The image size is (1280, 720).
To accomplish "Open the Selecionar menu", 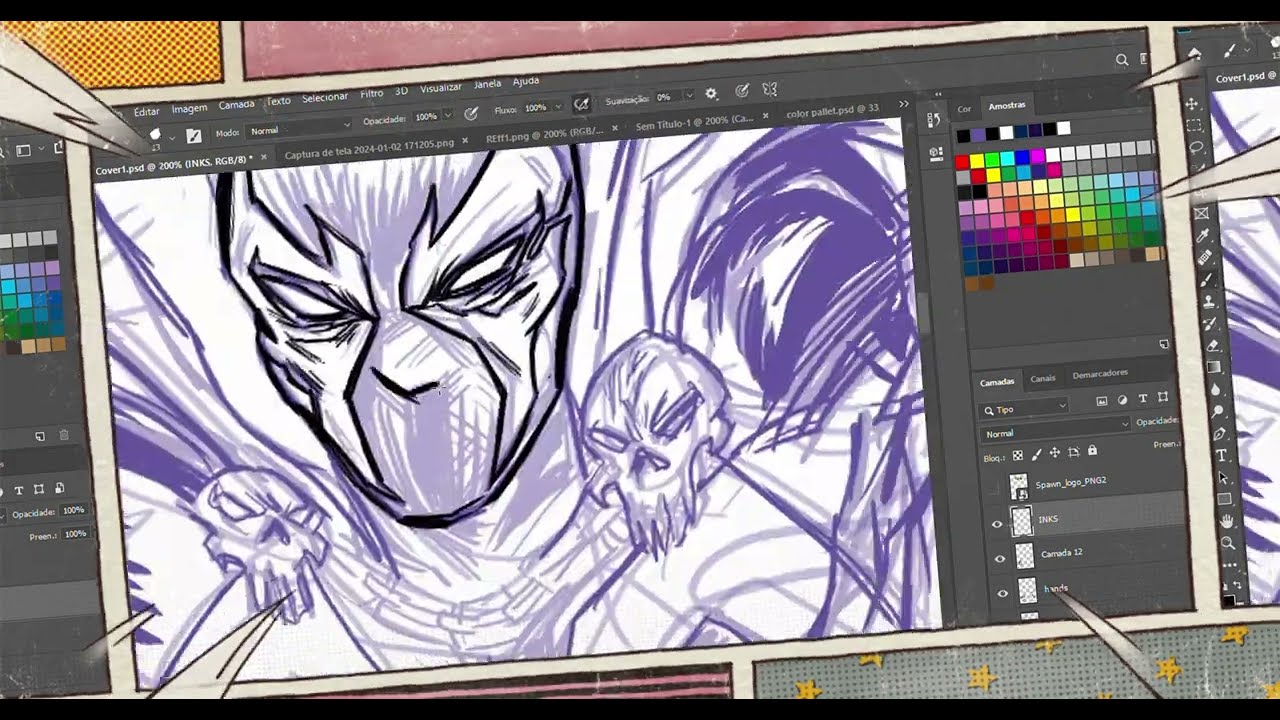I will (x=324, y=97).
